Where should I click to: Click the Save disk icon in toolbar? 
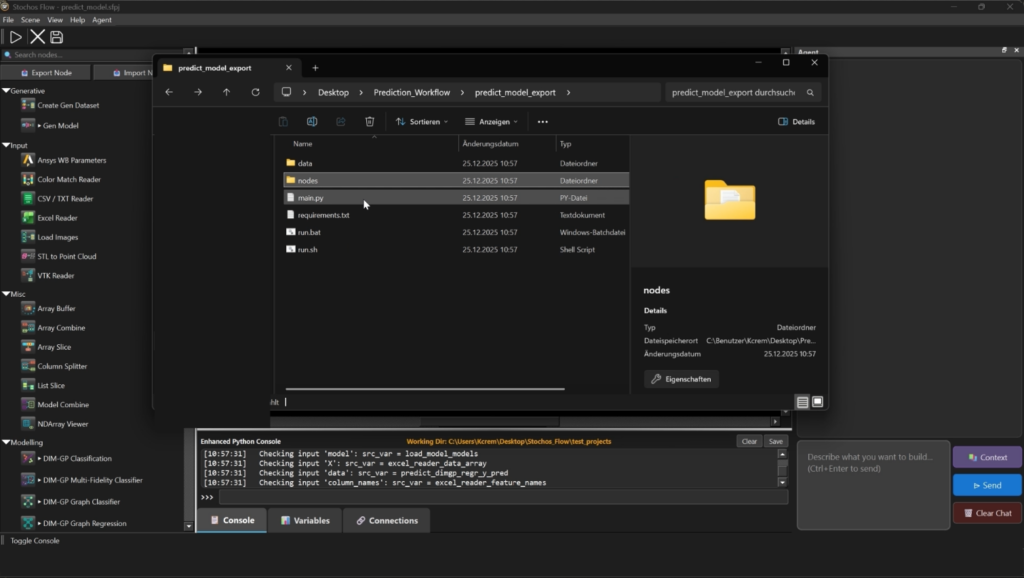coord(57,37)
